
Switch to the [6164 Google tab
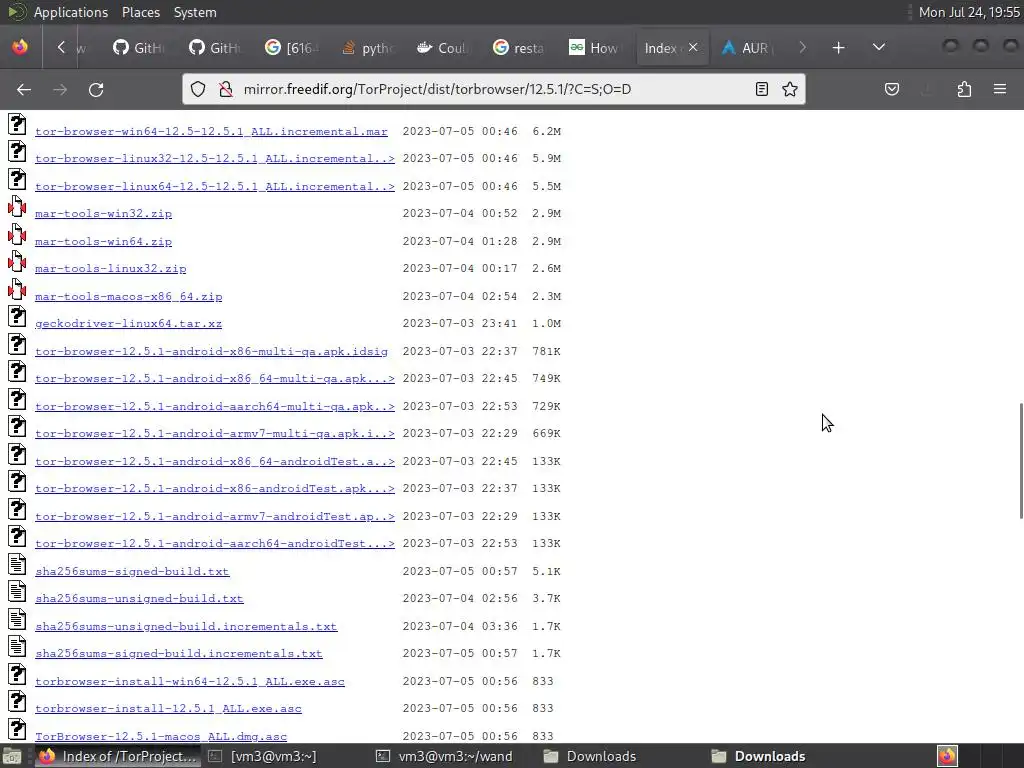pyautogui.click(x=291, y=48)
